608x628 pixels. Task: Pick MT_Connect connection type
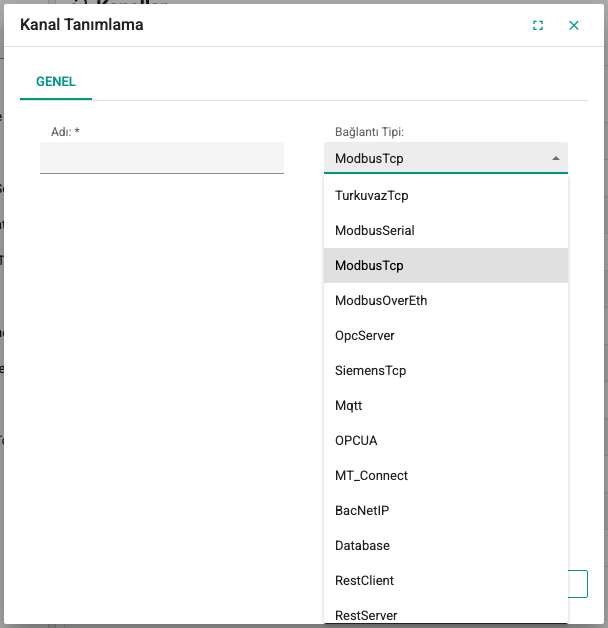[446, 475]
